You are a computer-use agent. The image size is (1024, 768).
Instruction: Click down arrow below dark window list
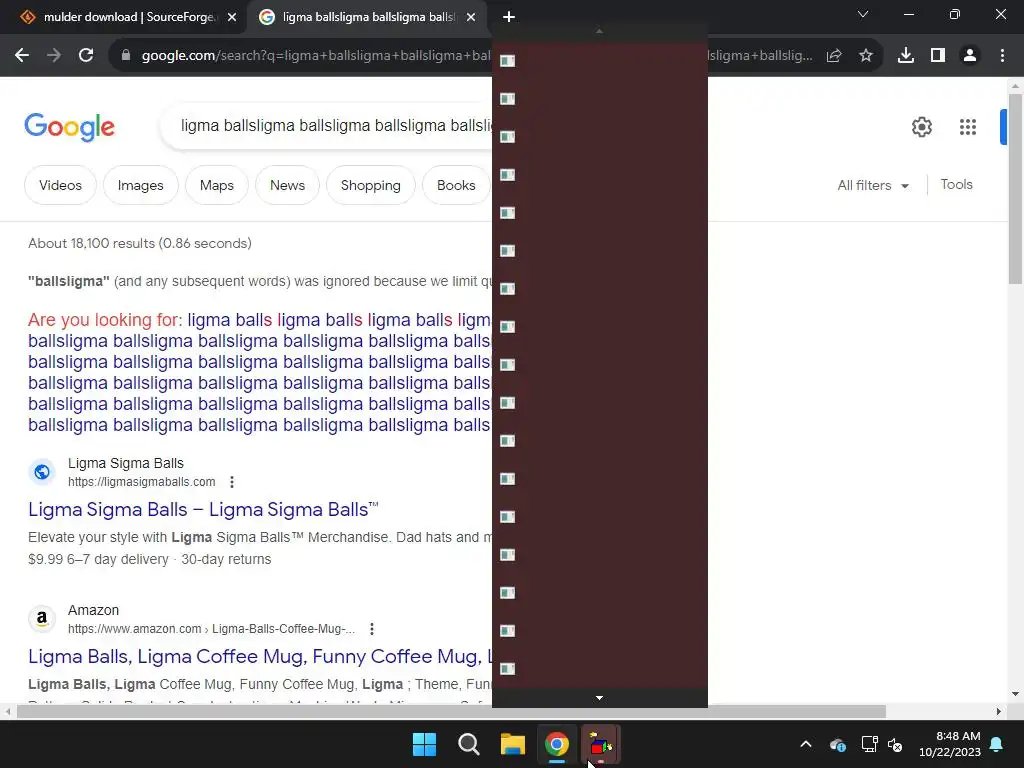(600, 698)
